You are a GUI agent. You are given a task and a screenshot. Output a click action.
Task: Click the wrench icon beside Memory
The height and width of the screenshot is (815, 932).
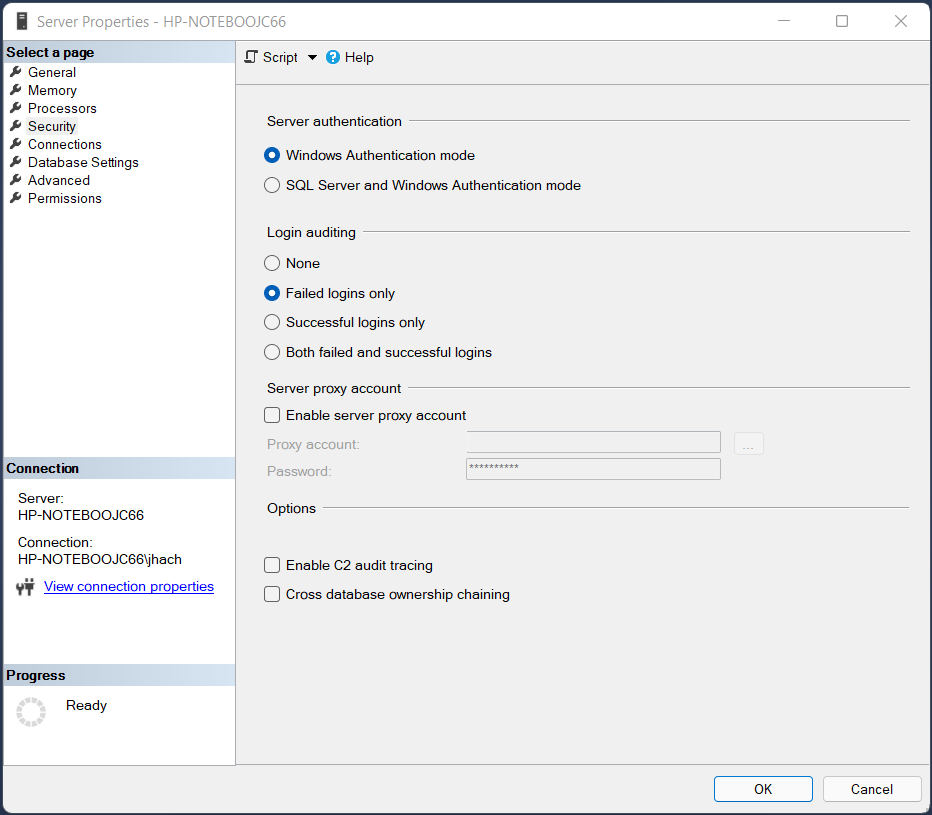16,90
